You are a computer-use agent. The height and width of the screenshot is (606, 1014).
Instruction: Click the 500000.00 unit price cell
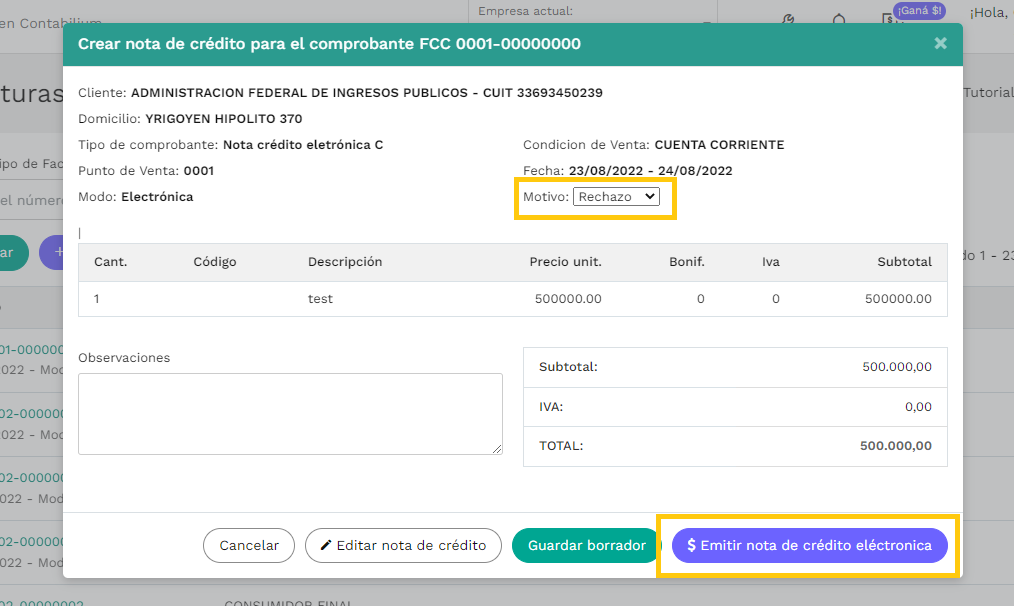[x=568, y=299]
